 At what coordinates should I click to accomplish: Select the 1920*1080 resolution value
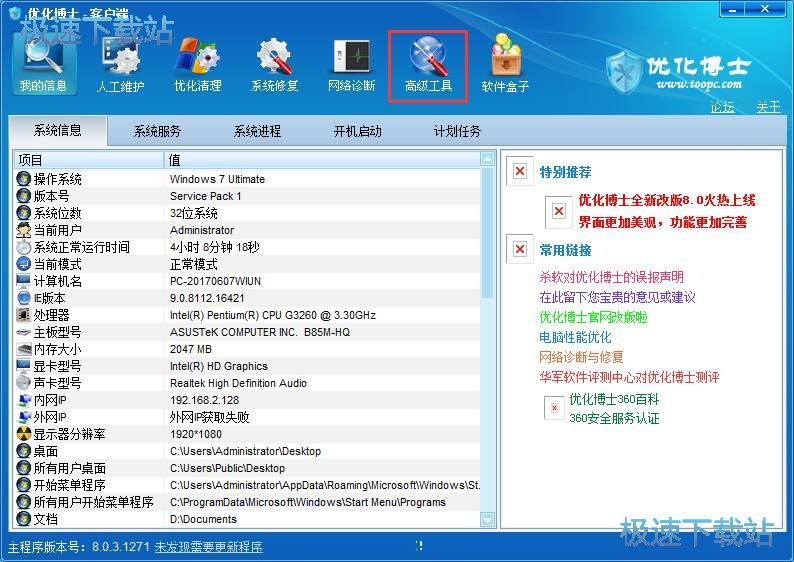(196, 434)
